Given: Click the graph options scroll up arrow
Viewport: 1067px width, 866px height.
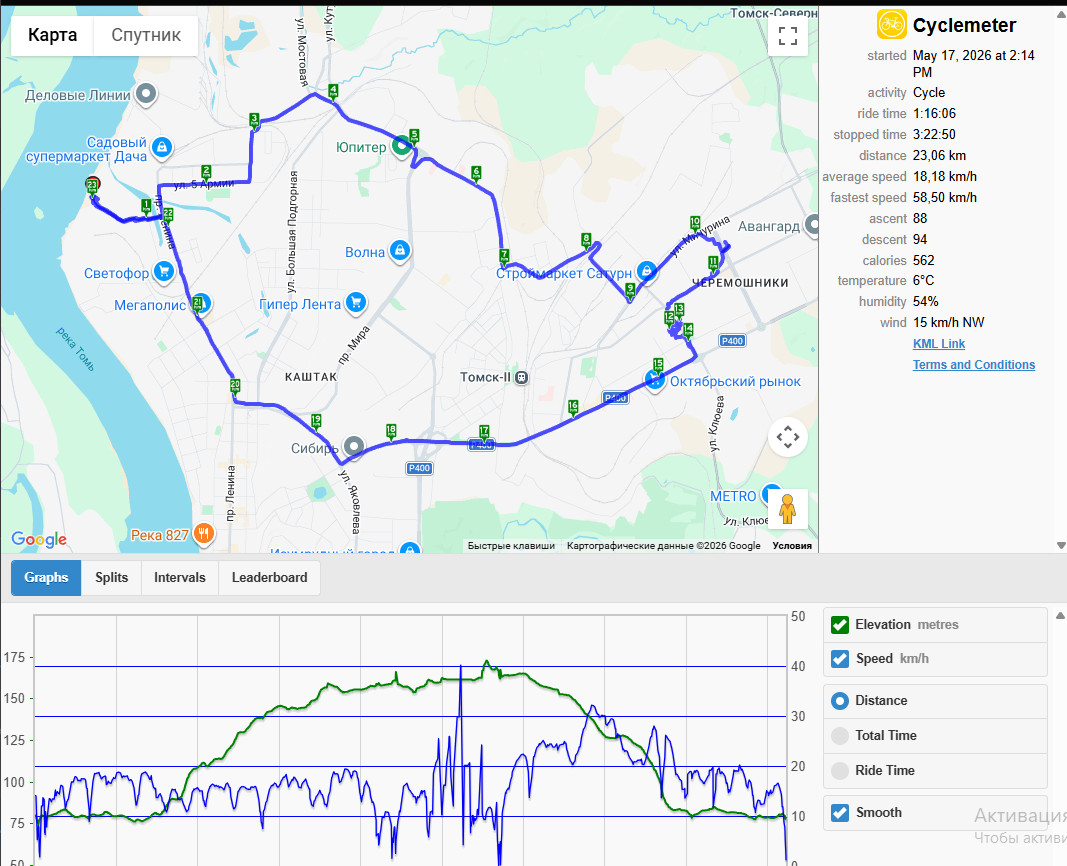Looking at the screenshot, I should [x=1060, y=616].
